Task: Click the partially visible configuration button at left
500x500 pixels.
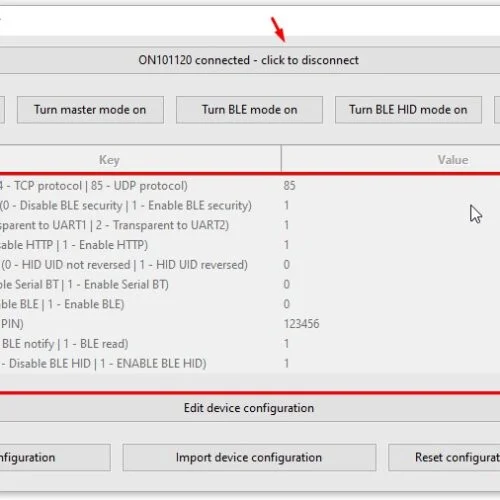Action: click(x=55, y=457)
